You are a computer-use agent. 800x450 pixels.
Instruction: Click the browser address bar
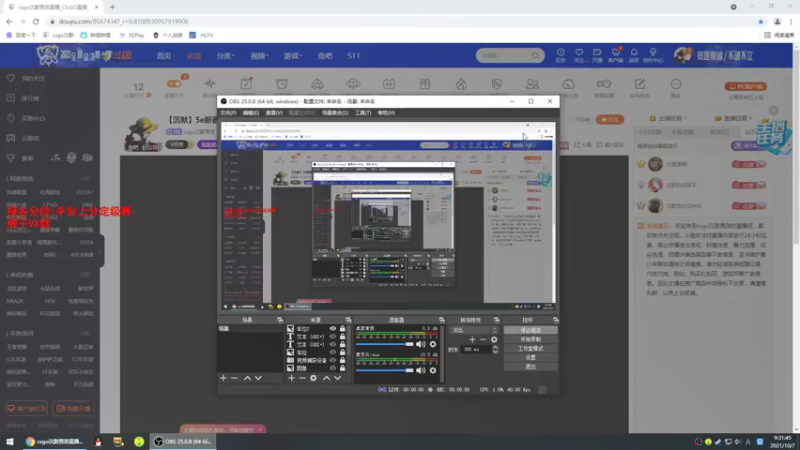point(401,21)
